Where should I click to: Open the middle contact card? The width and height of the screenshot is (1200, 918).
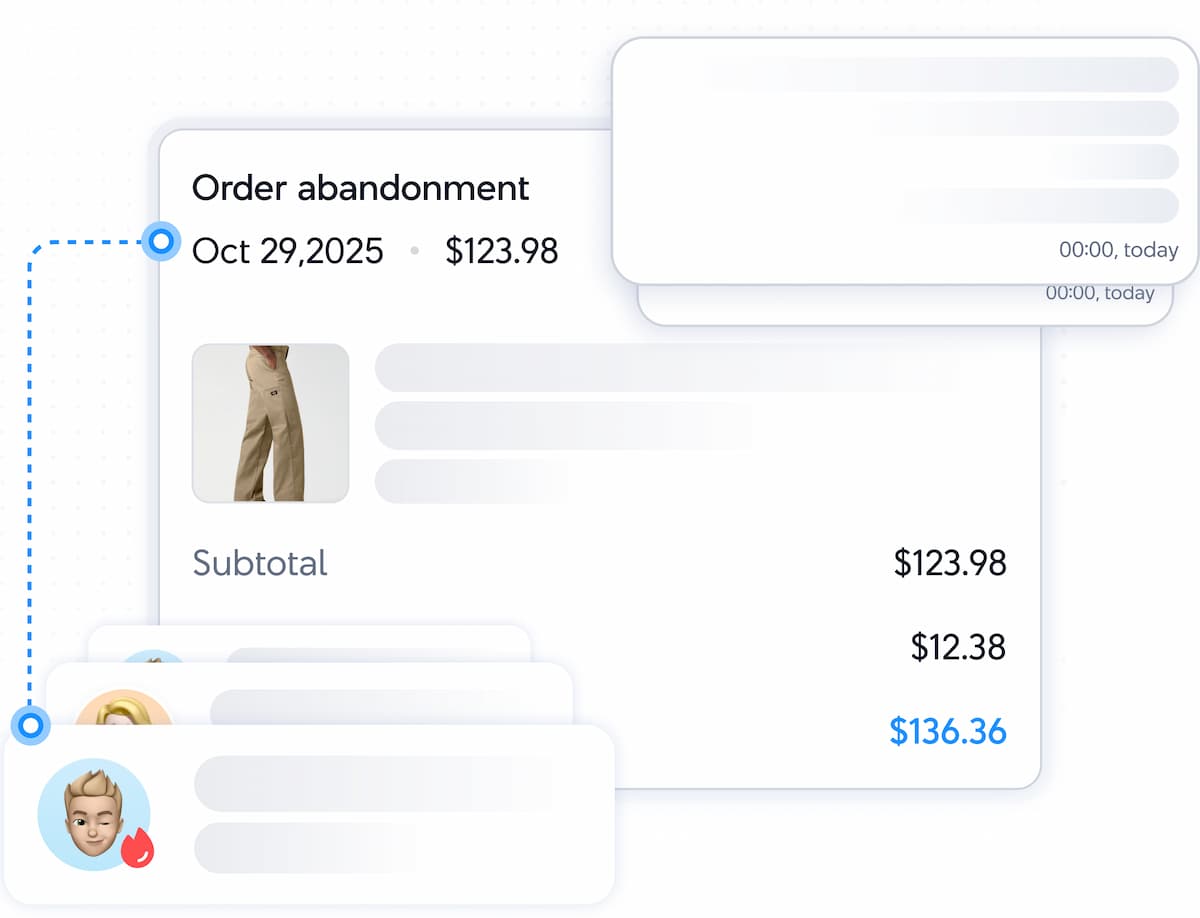pos(310,694)
